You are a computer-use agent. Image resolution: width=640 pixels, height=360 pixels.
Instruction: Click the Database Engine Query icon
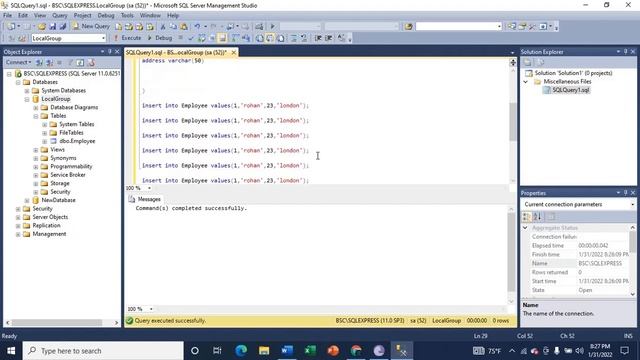[x=118, y=27]
